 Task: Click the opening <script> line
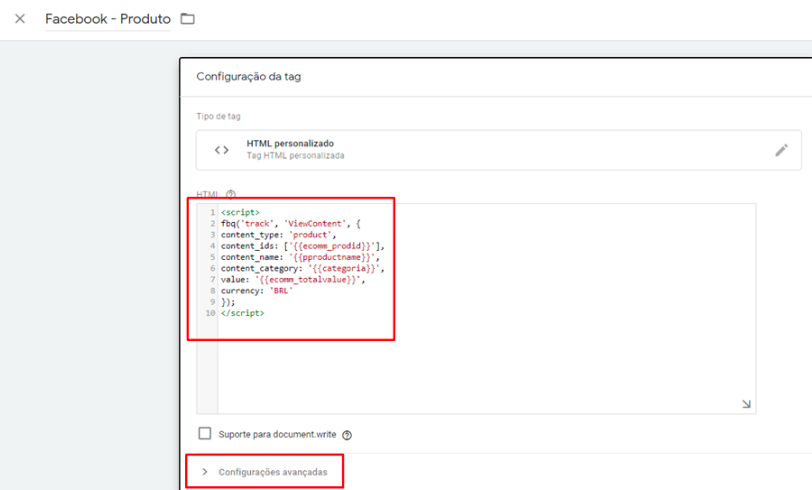[240, 212]
